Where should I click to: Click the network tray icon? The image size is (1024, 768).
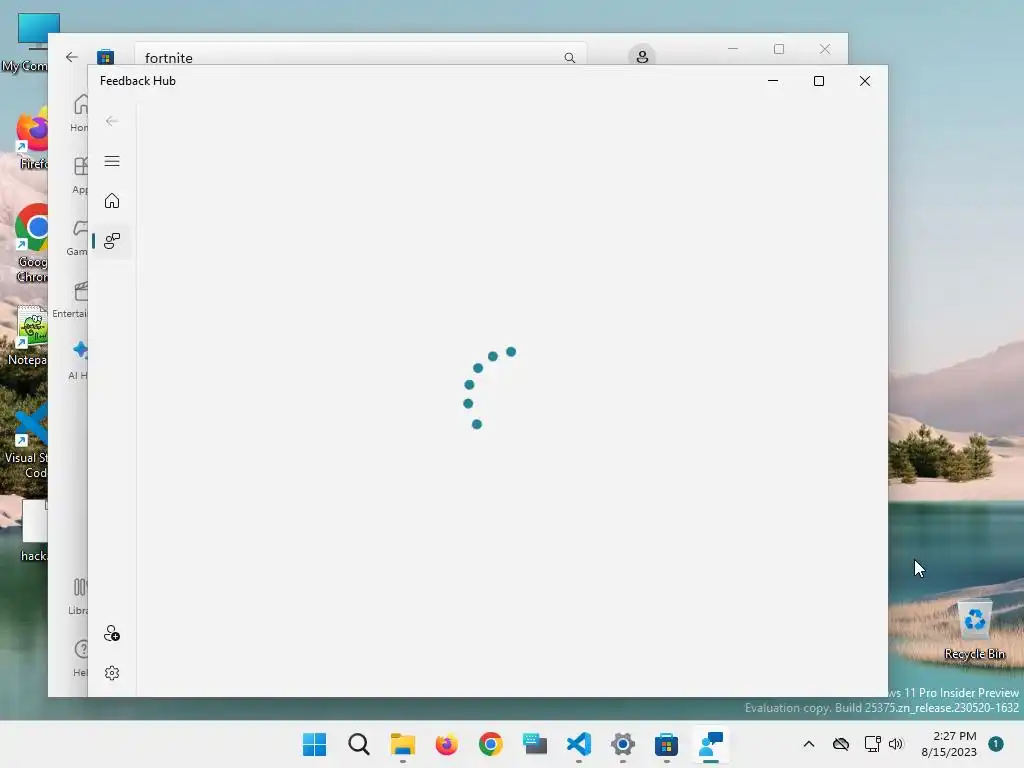[872, 744]
